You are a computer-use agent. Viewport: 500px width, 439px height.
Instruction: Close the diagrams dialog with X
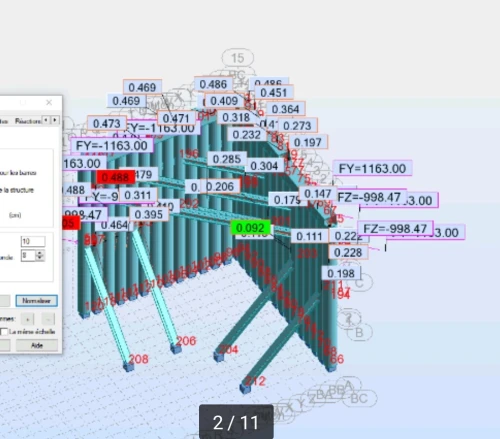49,102
